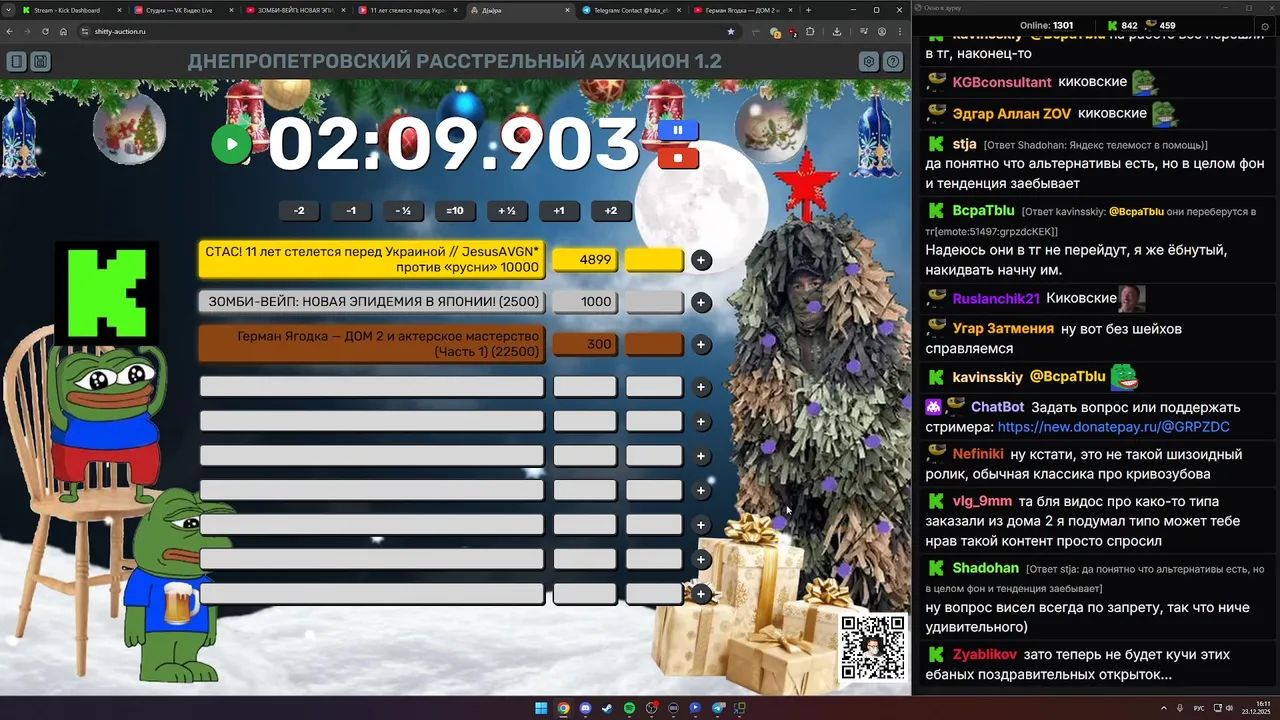Screen dimensions: 1280x720
Task: Open the Chrome menu three dots
Action: coord(900,31)
